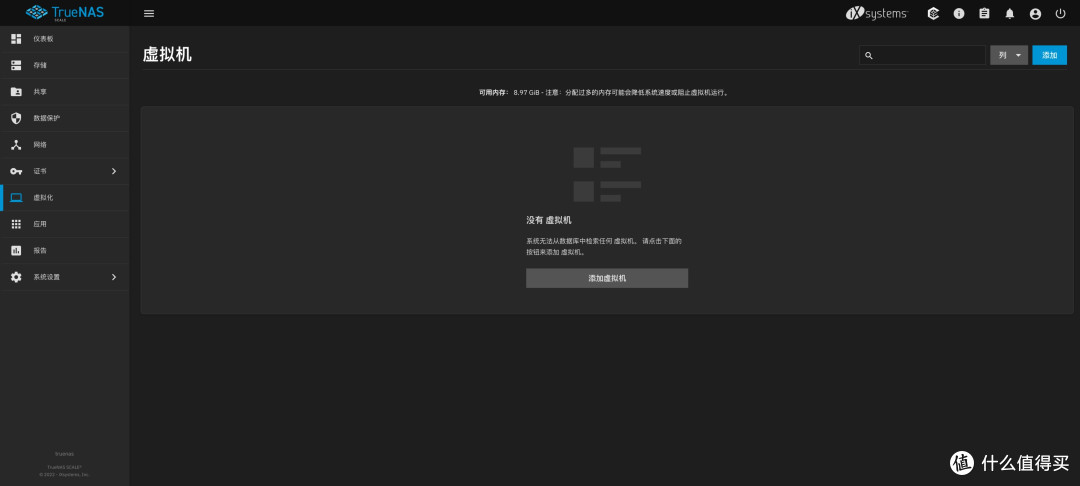Open 网络 network icon in sidebar
1080x486 pixels.
(16, 145)
